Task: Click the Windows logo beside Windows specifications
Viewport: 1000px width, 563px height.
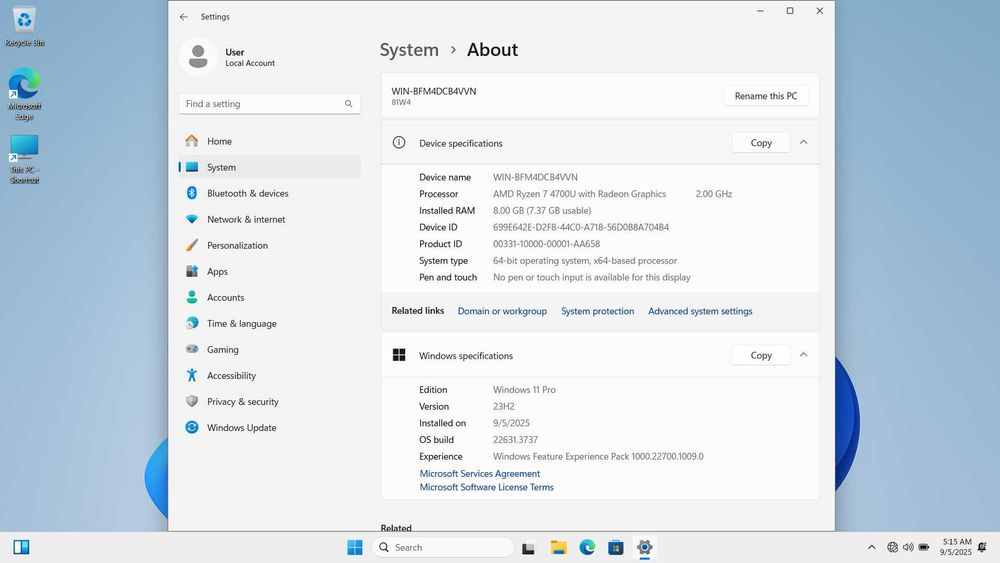Action: (399, 355)
